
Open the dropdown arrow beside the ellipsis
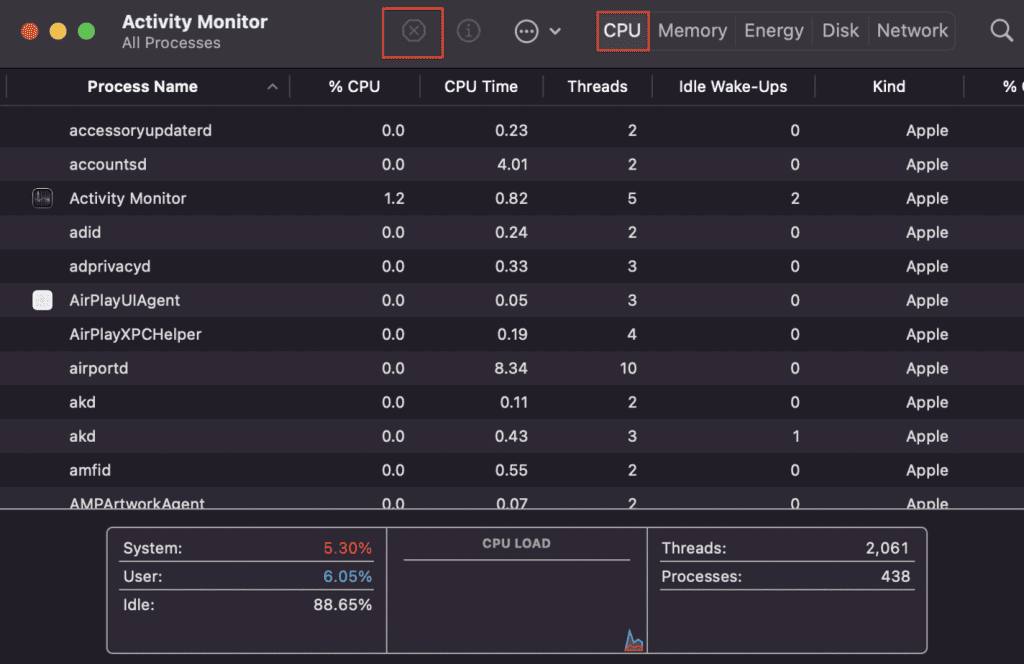click(x=554, y=31)
